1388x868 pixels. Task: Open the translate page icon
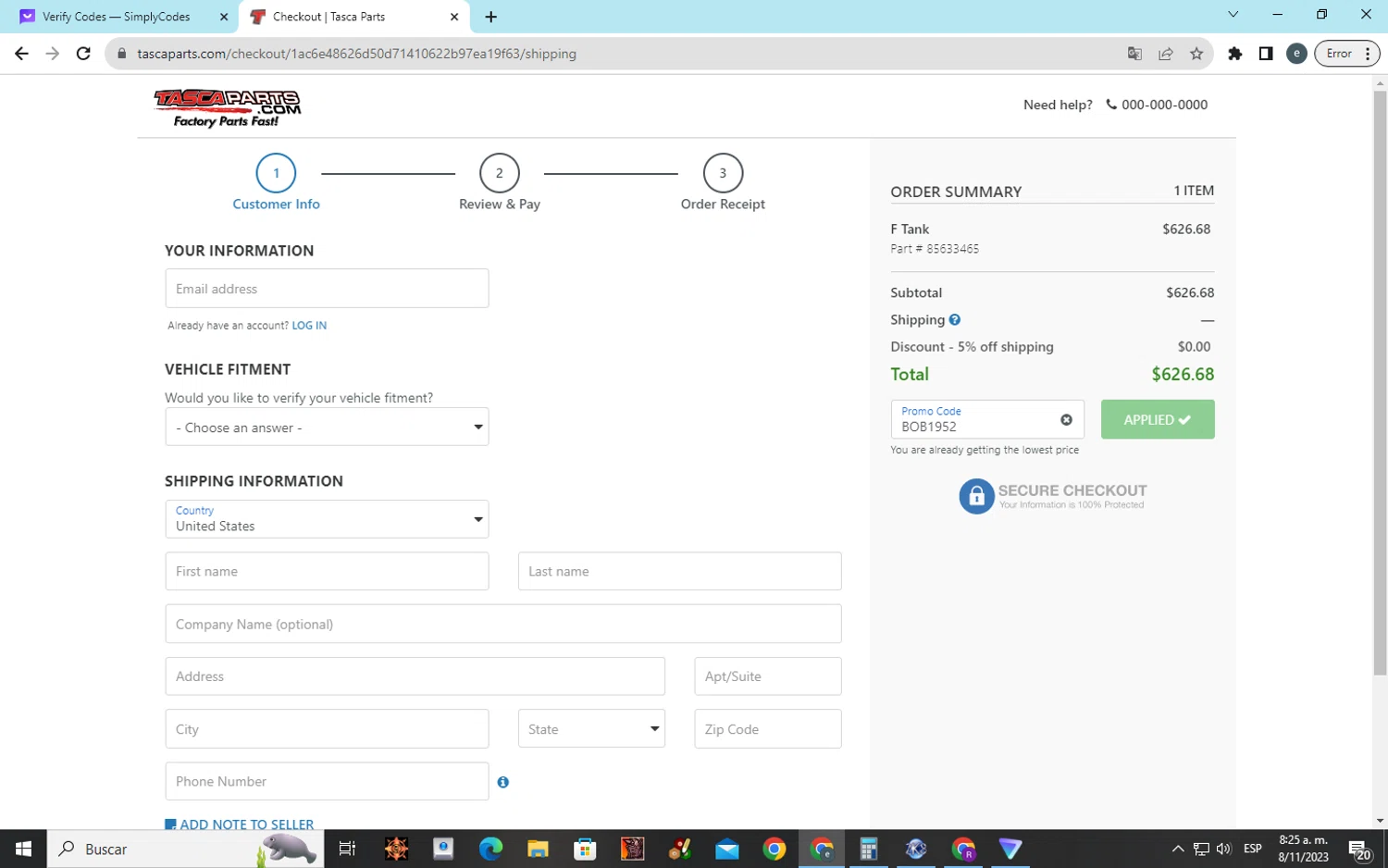1134,54
